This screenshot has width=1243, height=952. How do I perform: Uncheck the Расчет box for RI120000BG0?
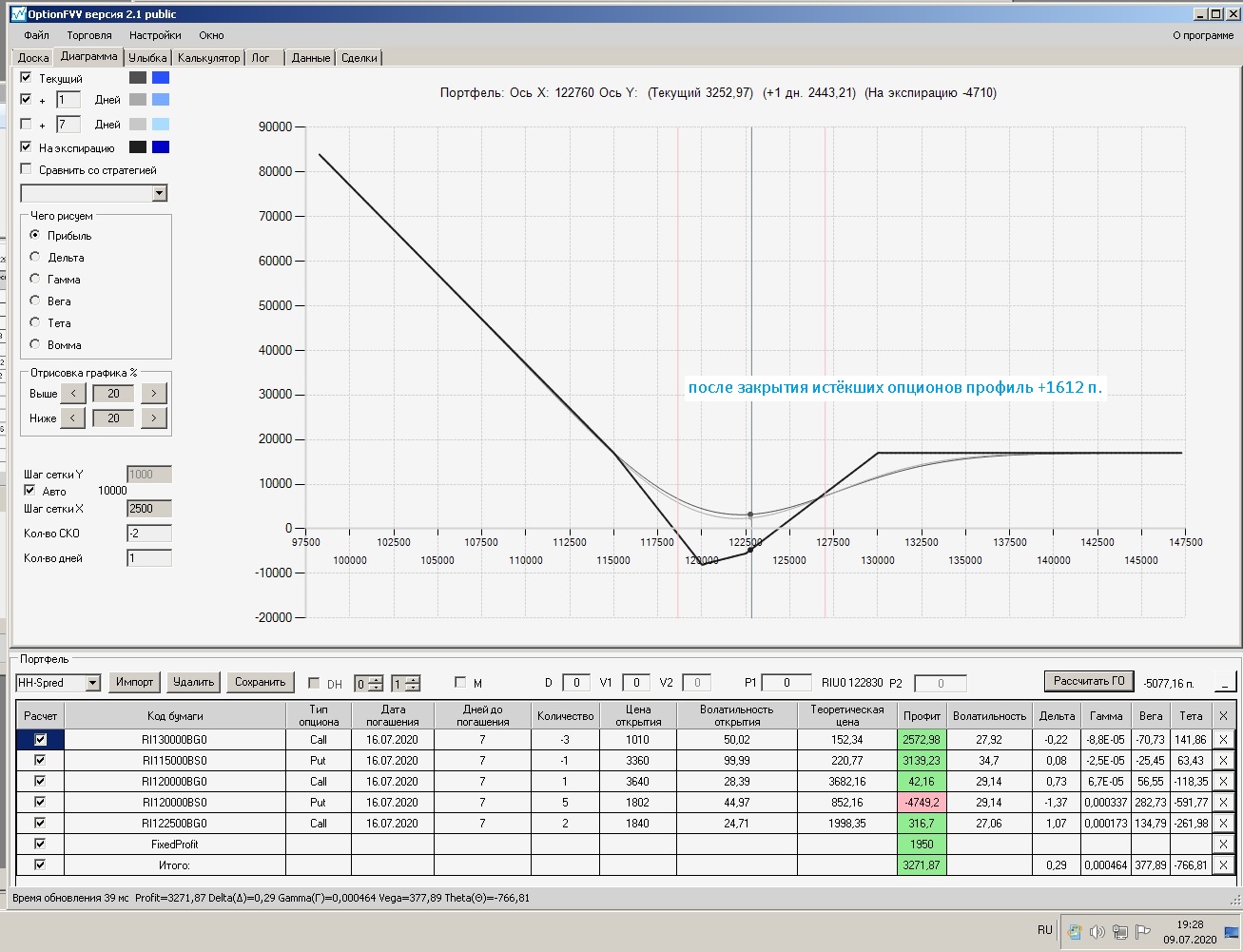[40, 781]
